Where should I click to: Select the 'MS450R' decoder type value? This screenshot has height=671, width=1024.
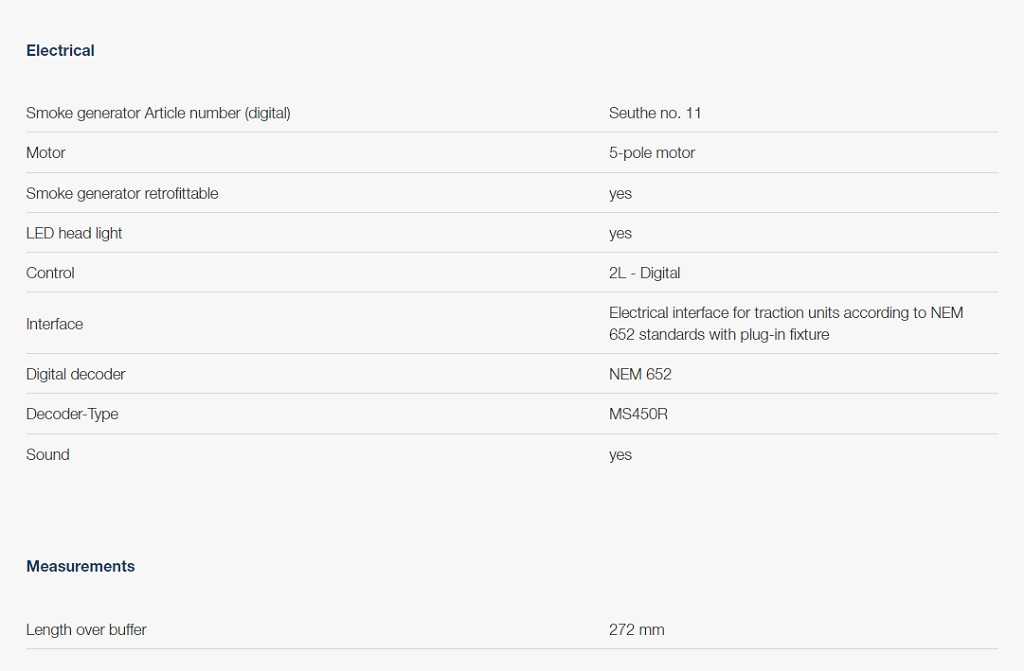638,414
